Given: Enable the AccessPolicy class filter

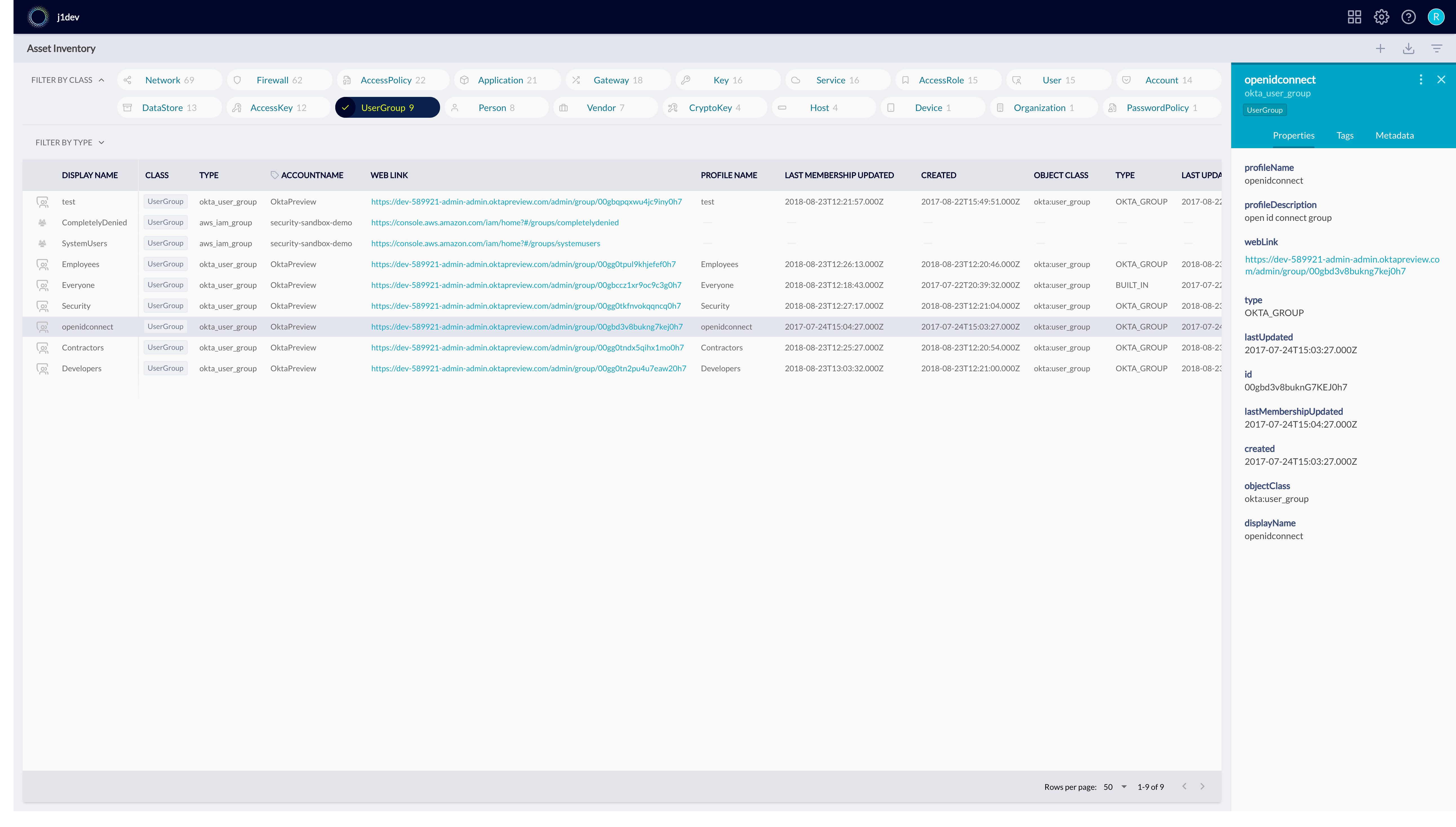Looking at the screenshot, I should point(392,80).
